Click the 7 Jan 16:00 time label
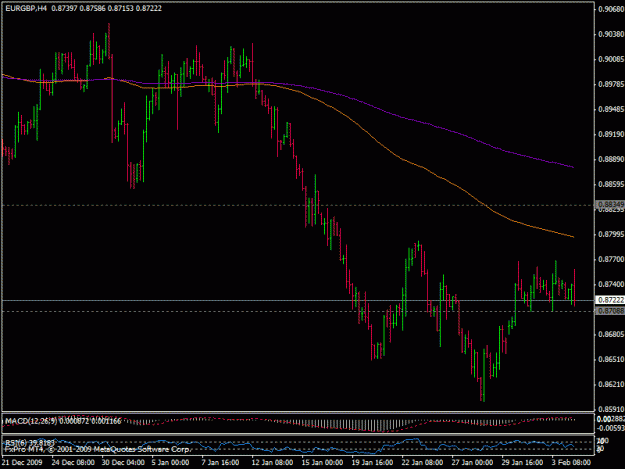The height and width of the screenshot is (469, 625). tap(221, 463)
